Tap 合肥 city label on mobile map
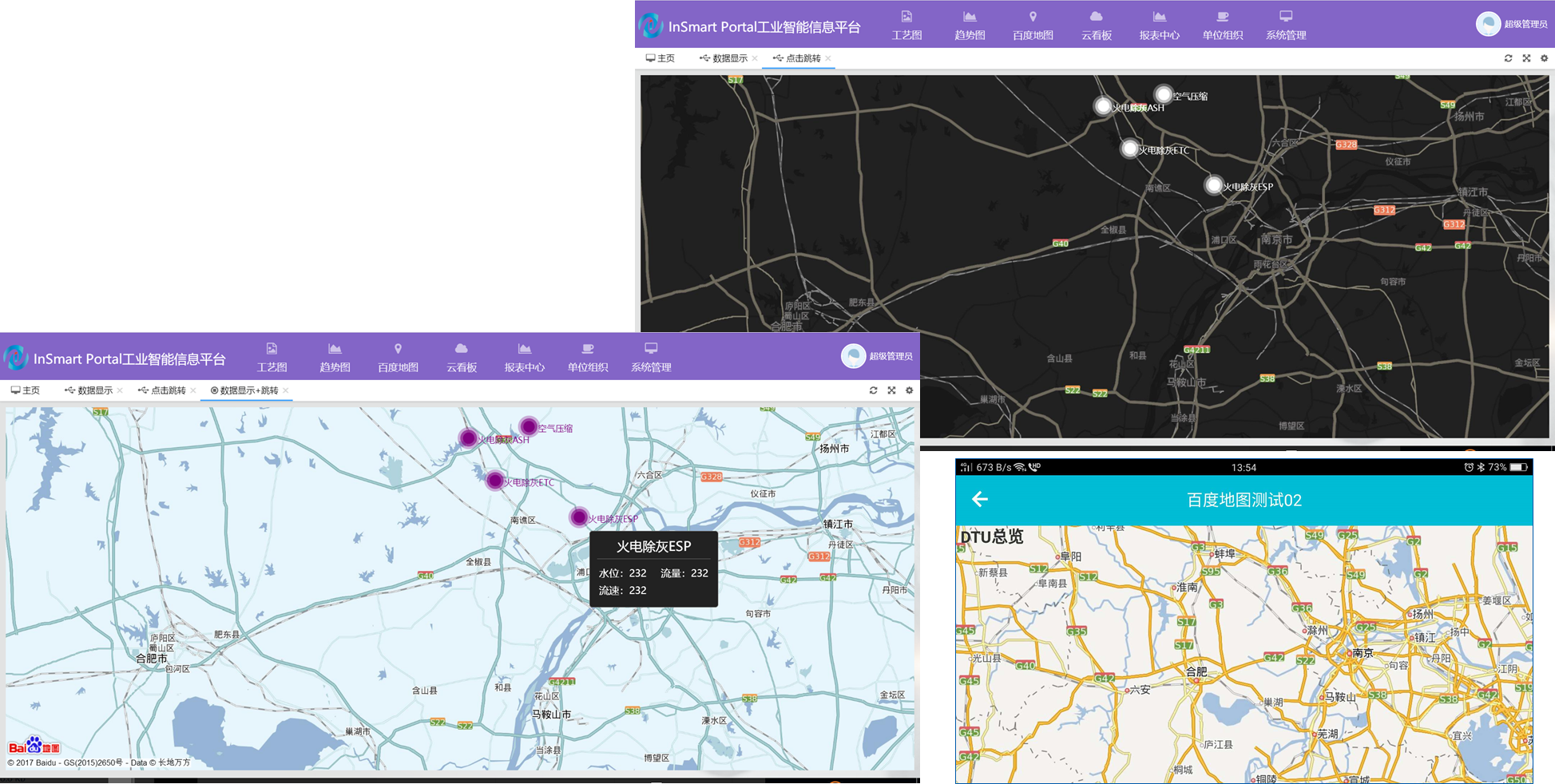The width and height of the screenshot is (1555, 784). (1197, 672)
